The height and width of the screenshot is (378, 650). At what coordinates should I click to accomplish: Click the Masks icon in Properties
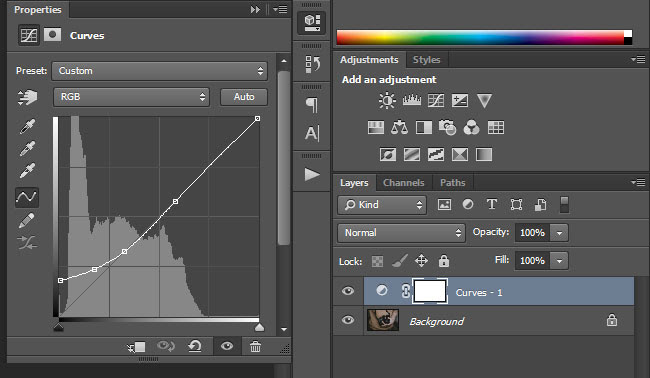point(52,34)
